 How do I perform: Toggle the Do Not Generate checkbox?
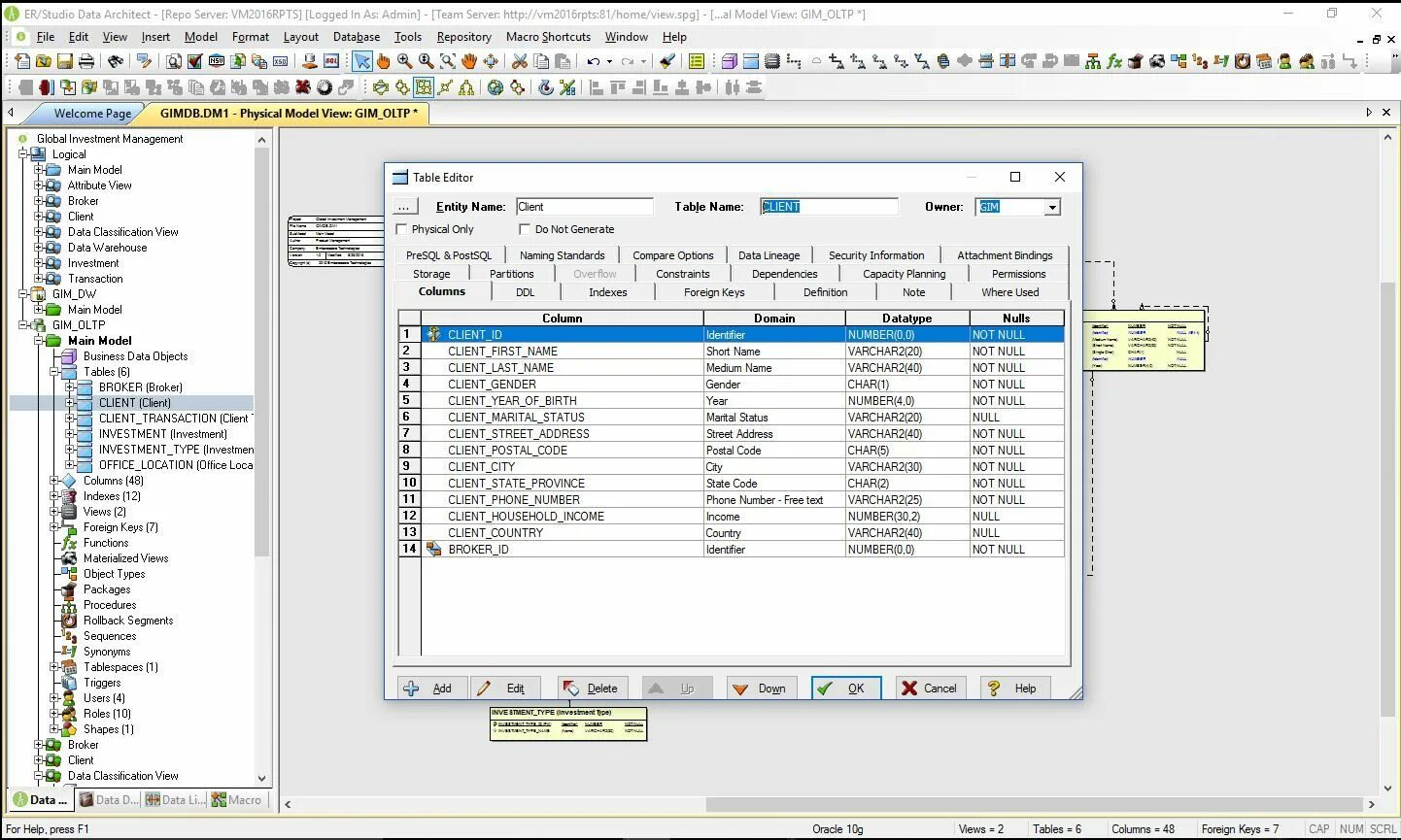coord(525,229)
